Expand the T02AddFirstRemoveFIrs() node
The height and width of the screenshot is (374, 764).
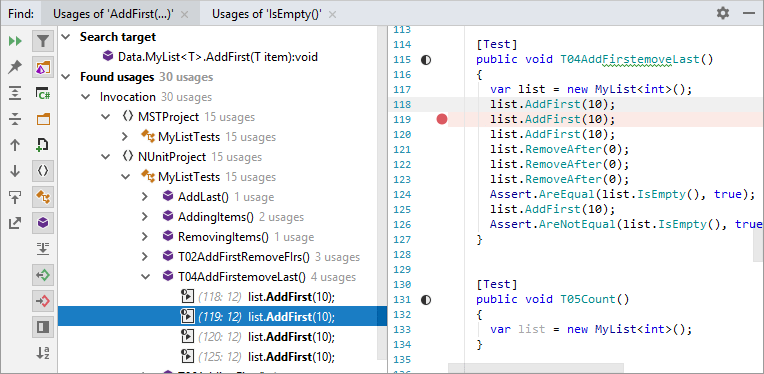tap(145, 257)
